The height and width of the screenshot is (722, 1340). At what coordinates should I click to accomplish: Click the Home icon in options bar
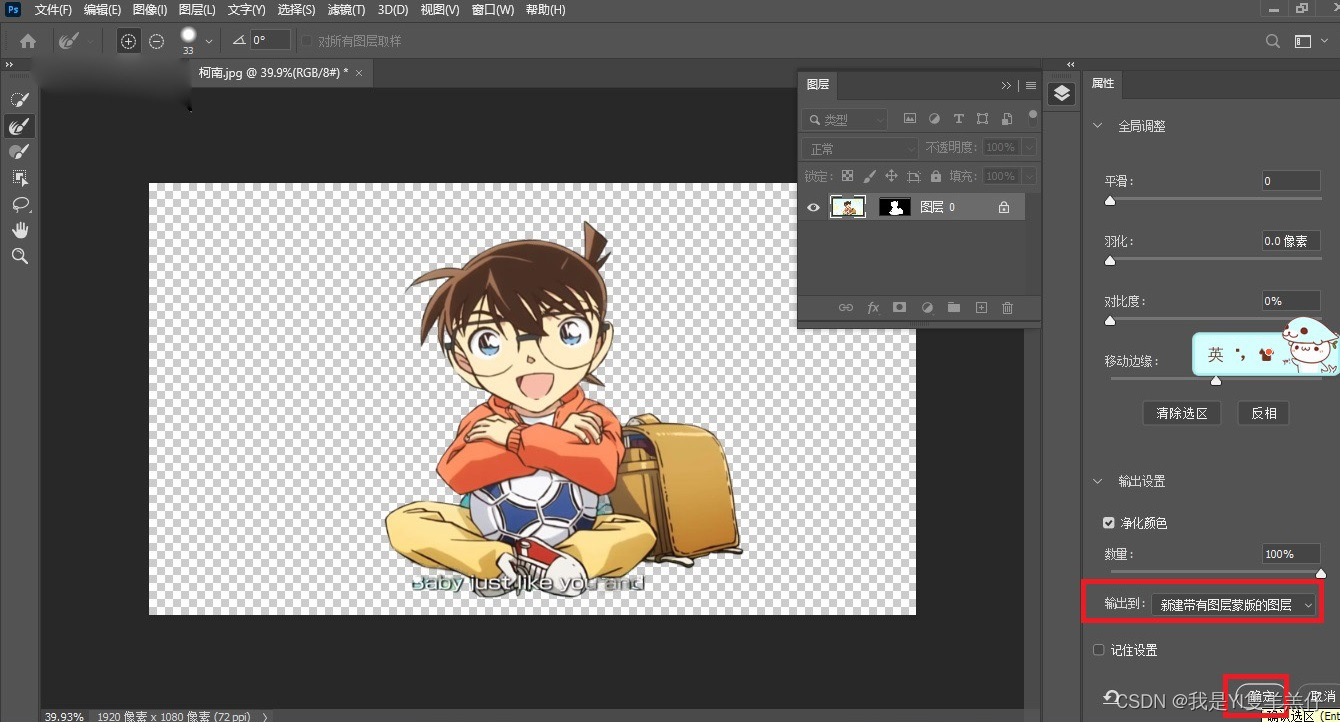tap(28, 41)
